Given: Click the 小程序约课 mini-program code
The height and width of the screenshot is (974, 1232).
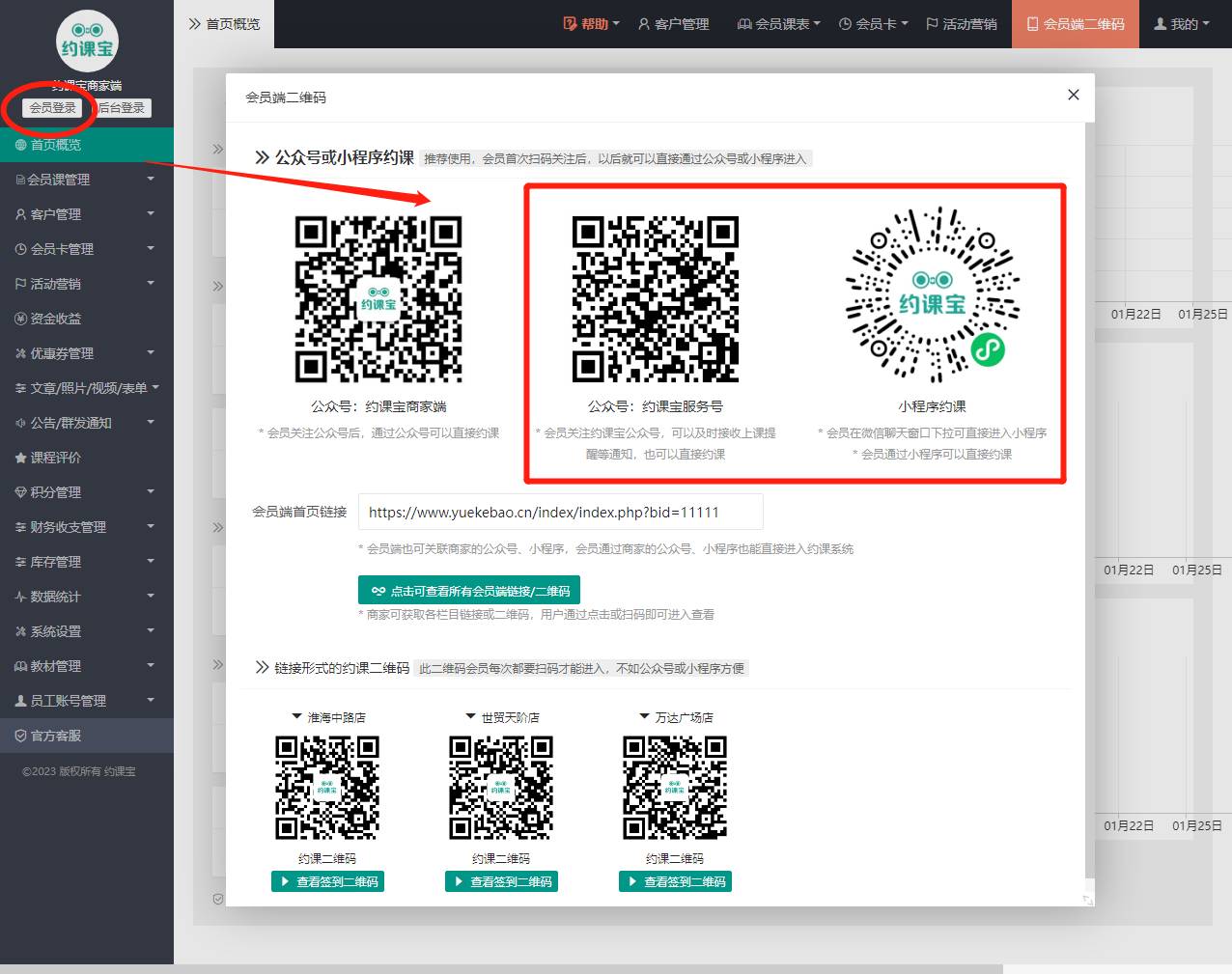Looking at the screenshot, I should [x=933, y=293].
